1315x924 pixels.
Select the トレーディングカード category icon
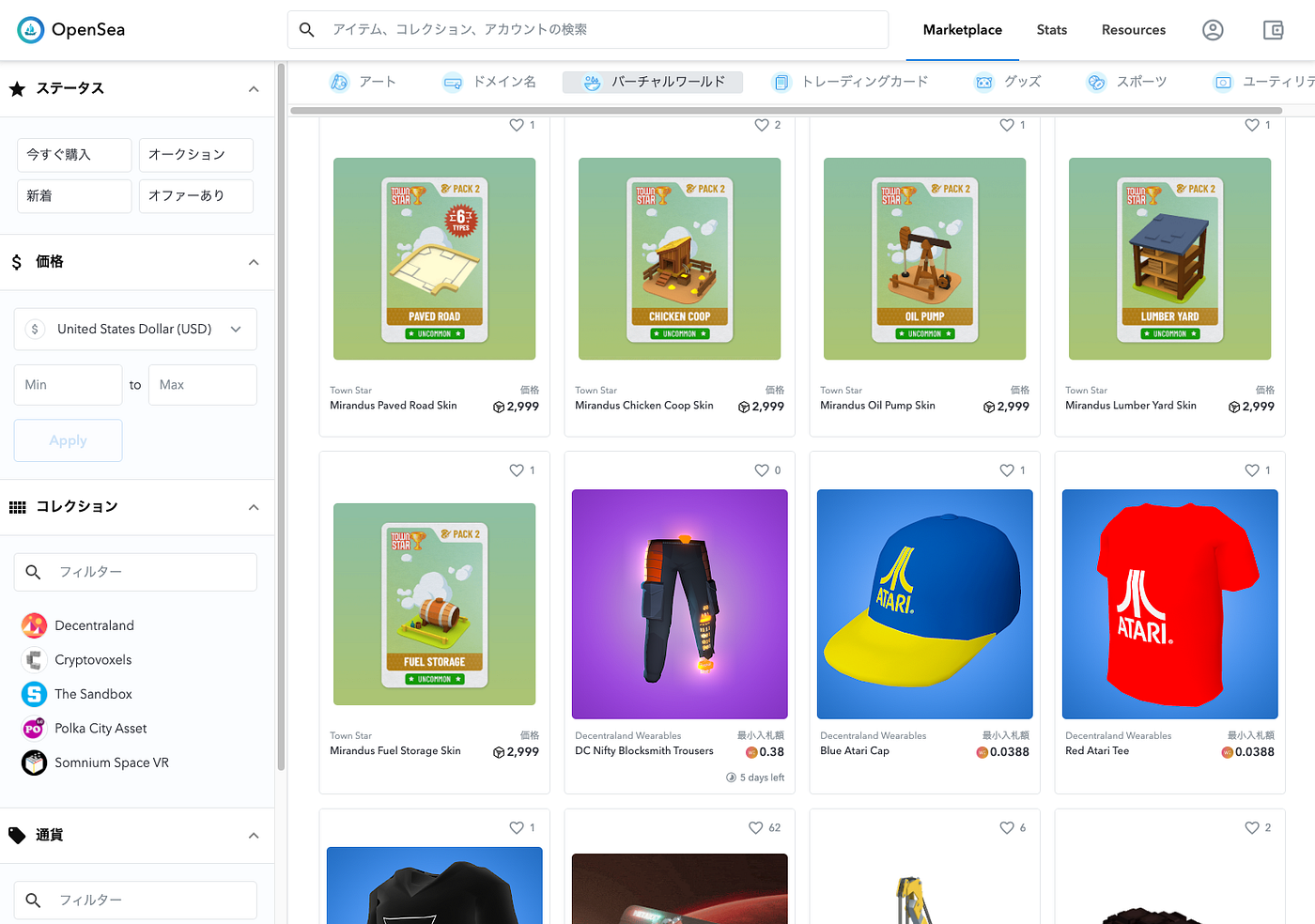click(781, 83)
